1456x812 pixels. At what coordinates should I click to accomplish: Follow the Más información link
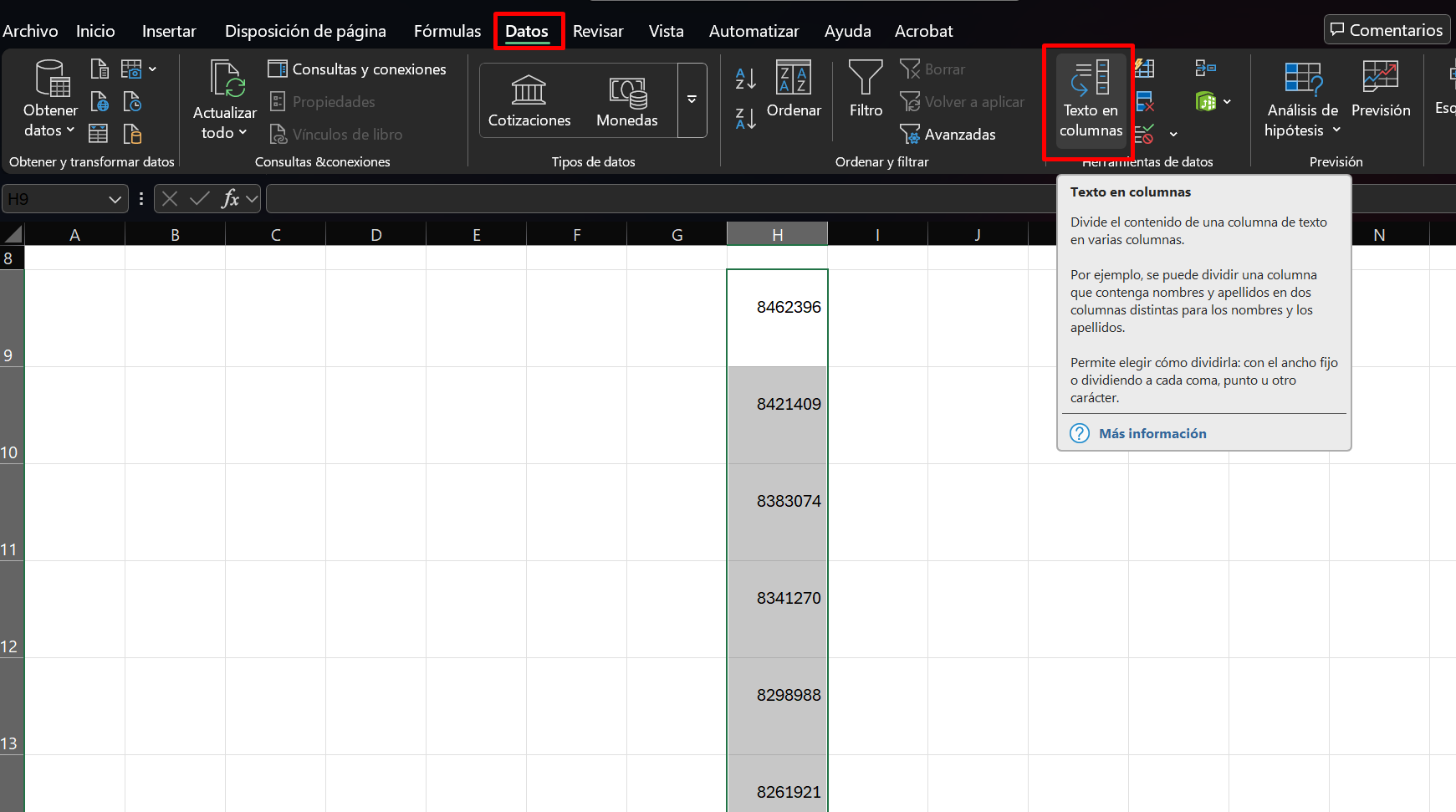(1152, 433)
